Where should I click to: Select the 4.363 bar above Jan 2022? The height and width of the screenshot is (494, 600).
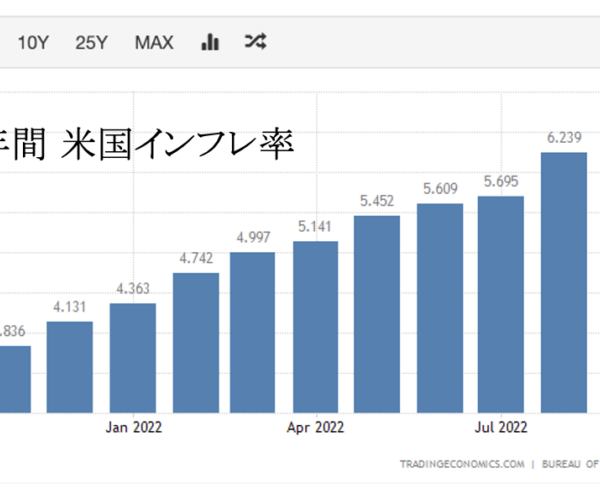point(133,357)
